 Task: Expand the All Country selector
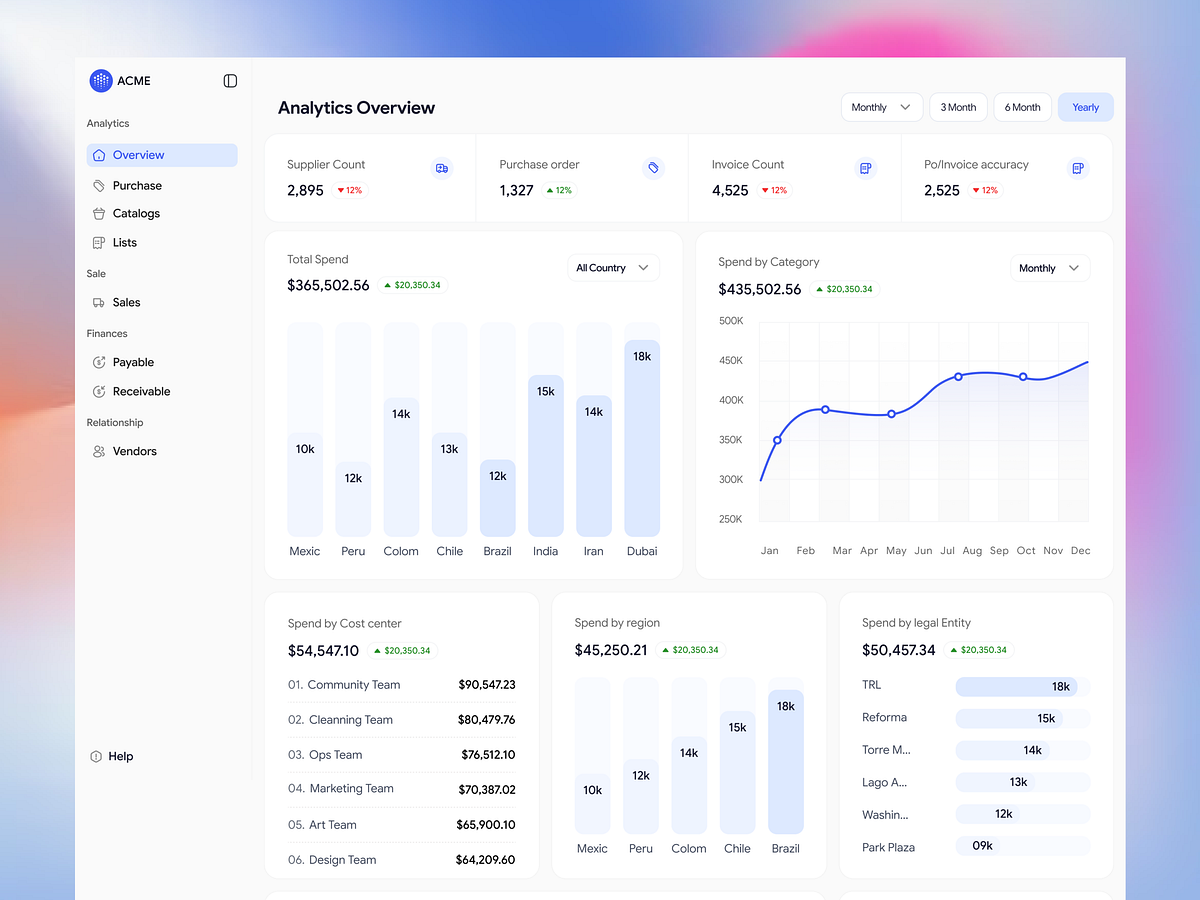point(613,268)
